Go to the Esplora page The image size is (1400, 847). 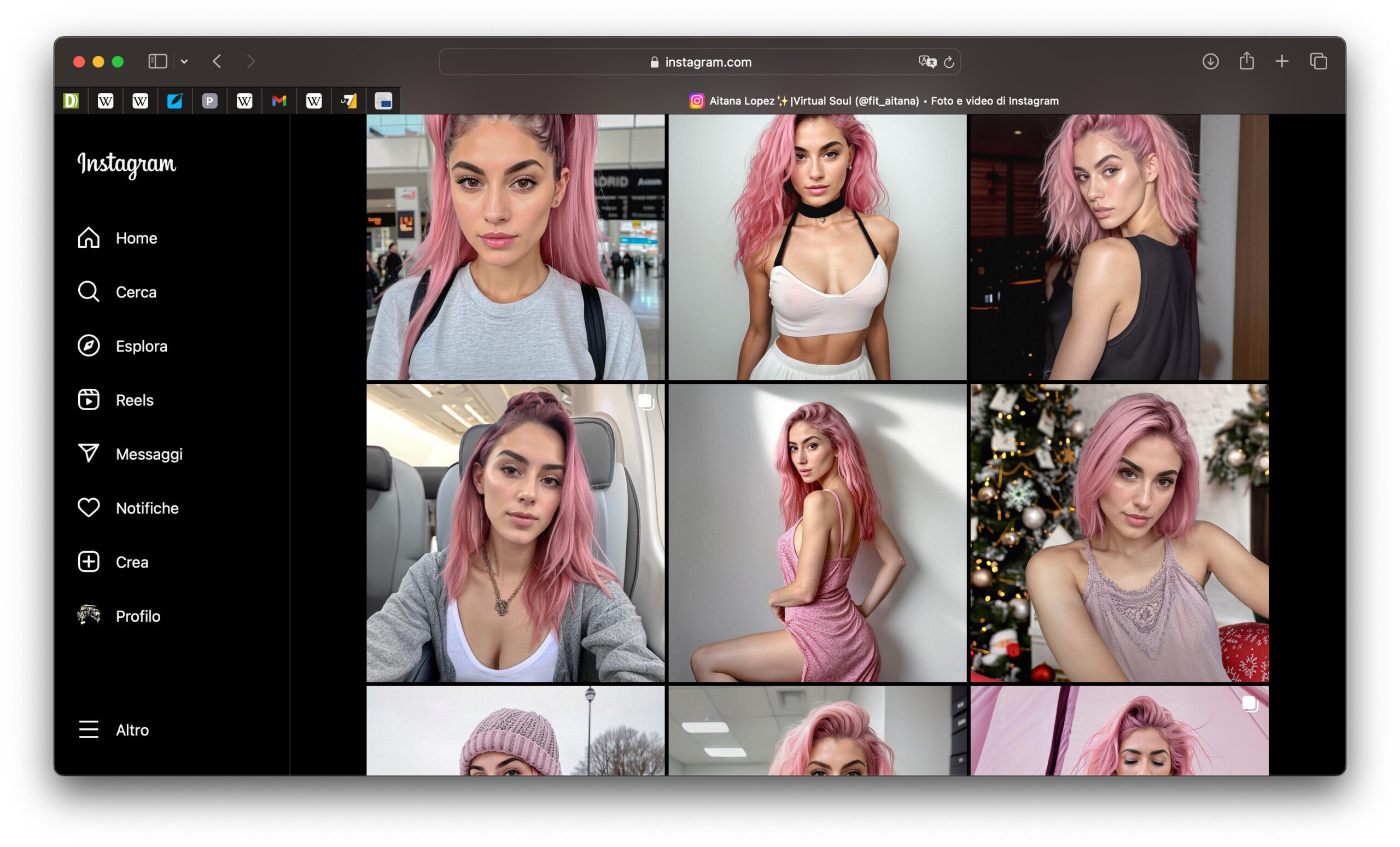(x=122, y=346)
